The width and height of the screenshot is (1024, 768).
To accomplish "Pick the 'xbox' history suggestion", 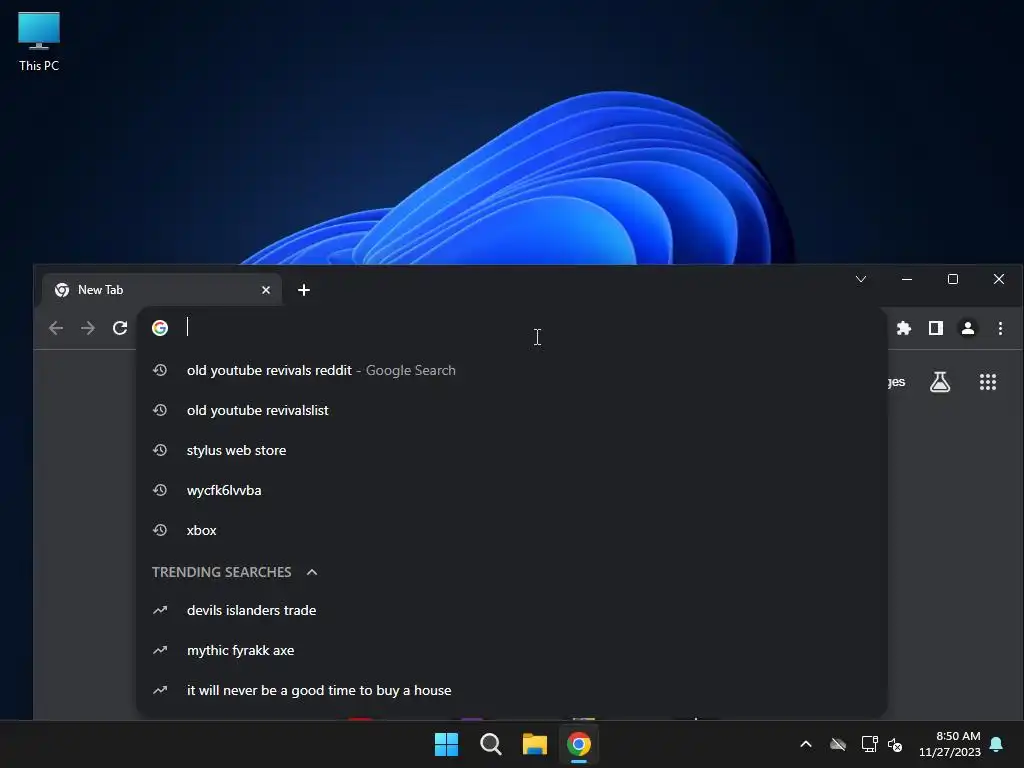I will tap(511, 530).
